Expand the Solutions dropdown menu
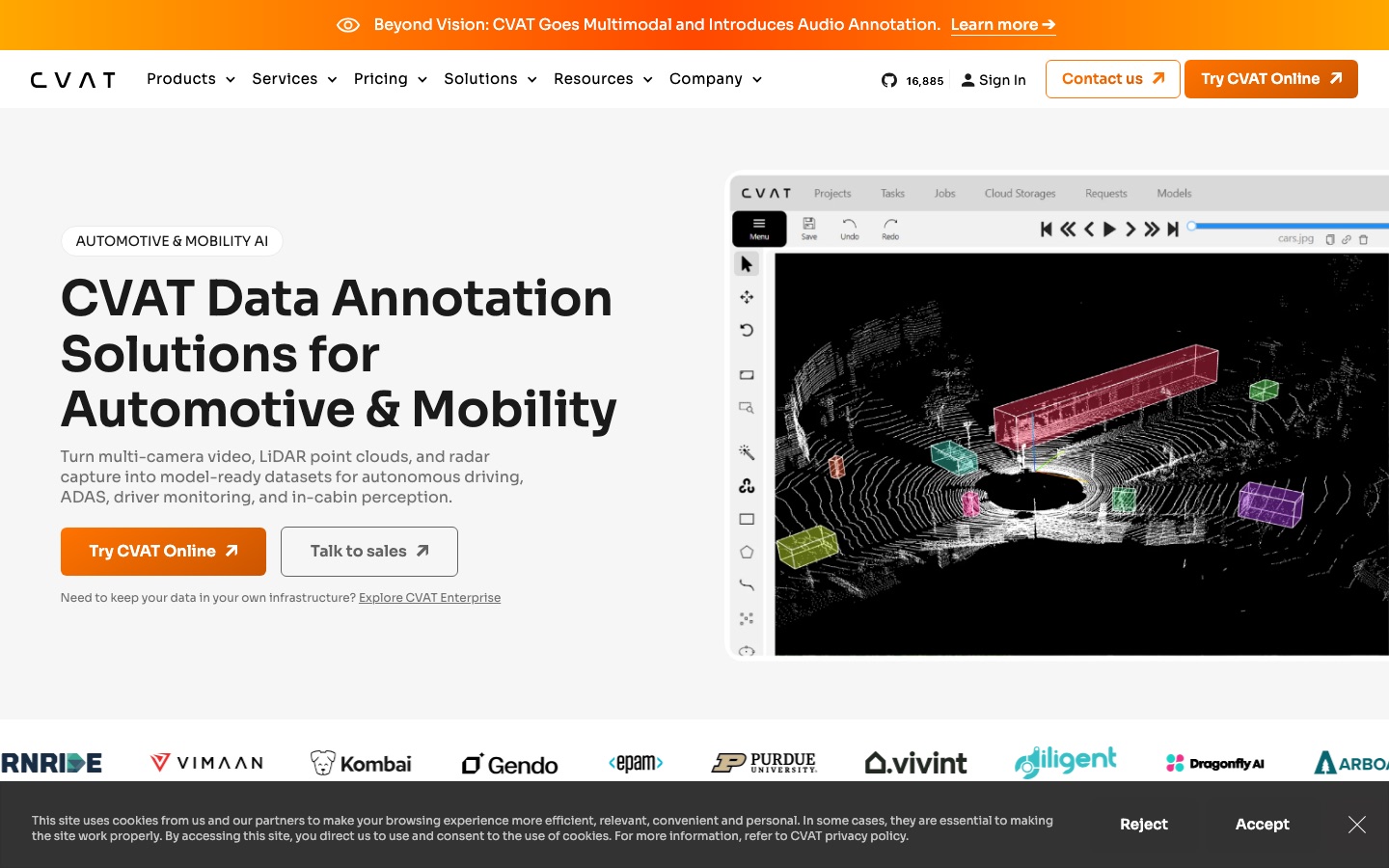Image resolution: width=1389 pixels, height=868 pixels. [x=490, y=79]
